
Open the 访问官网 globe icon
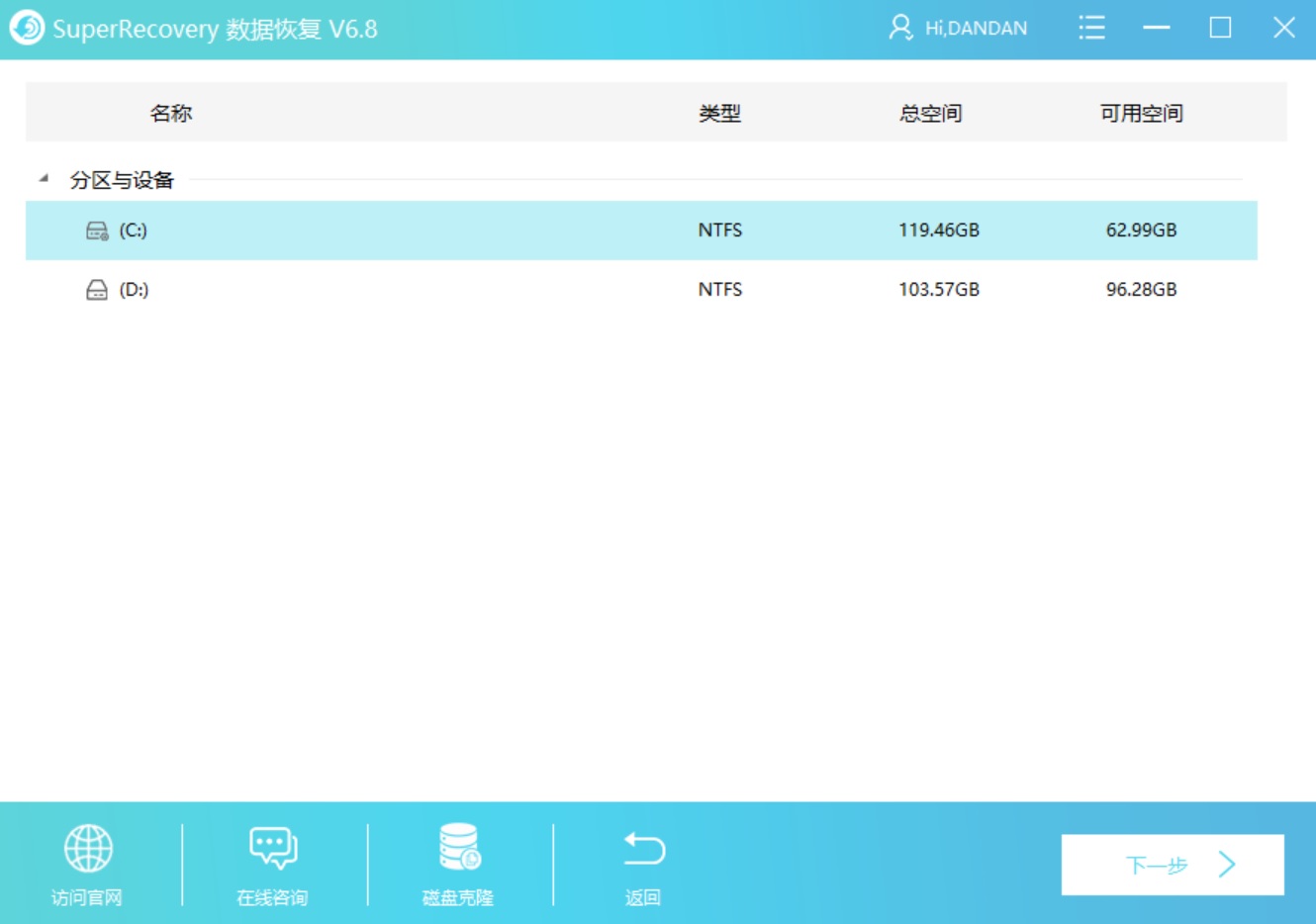click(88, 847)
